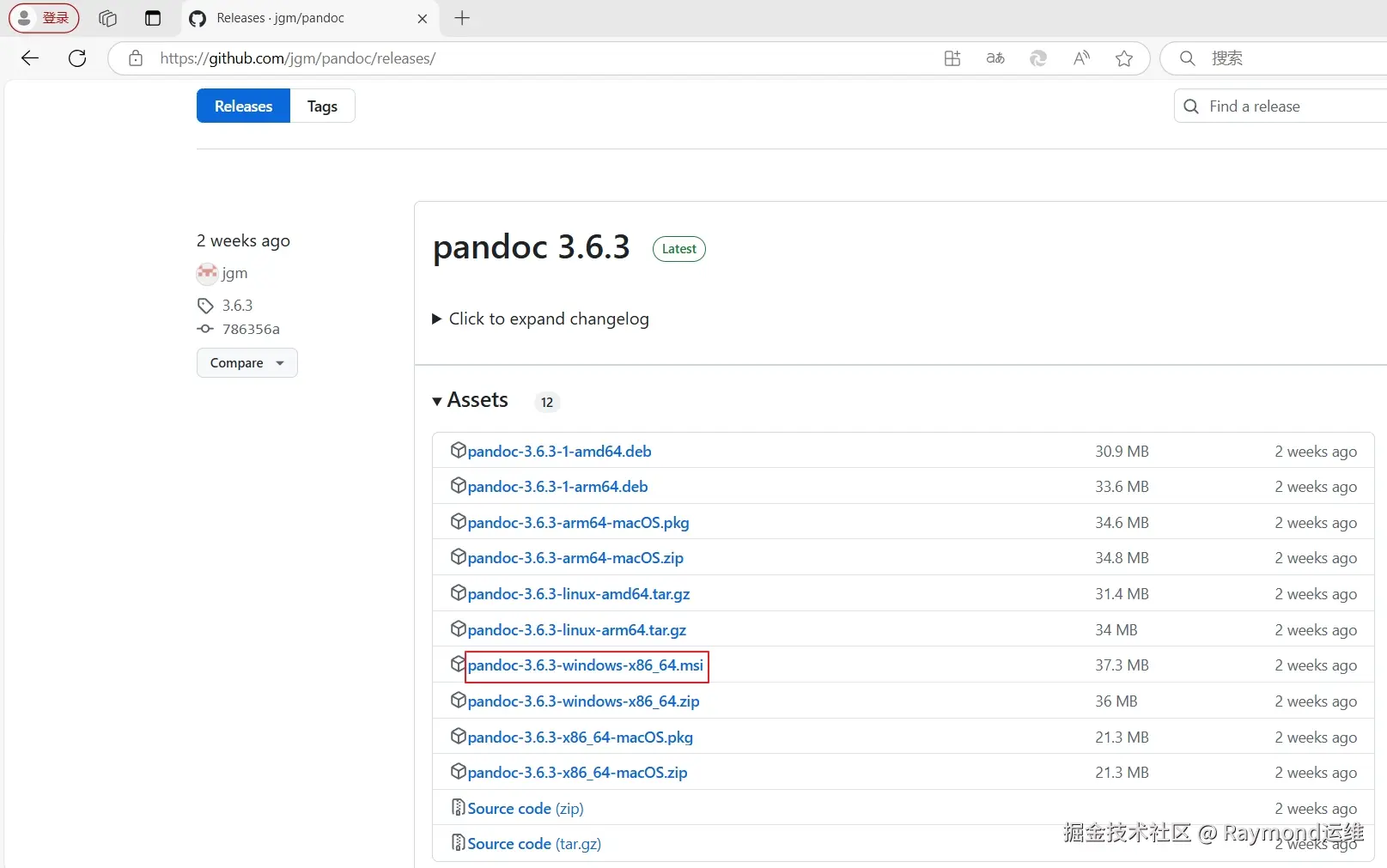Focus the Find a release search field
Screen dimensions: 1387x868
click(x=1281, y=106)
